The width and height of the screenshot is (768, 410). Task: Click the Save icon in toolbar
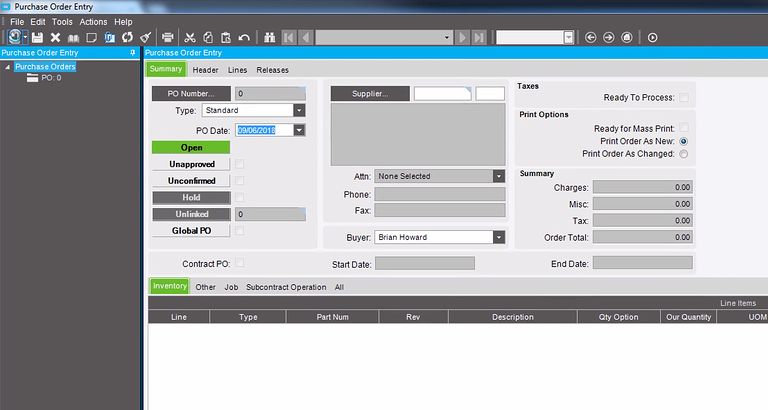[x=37, y=37]
